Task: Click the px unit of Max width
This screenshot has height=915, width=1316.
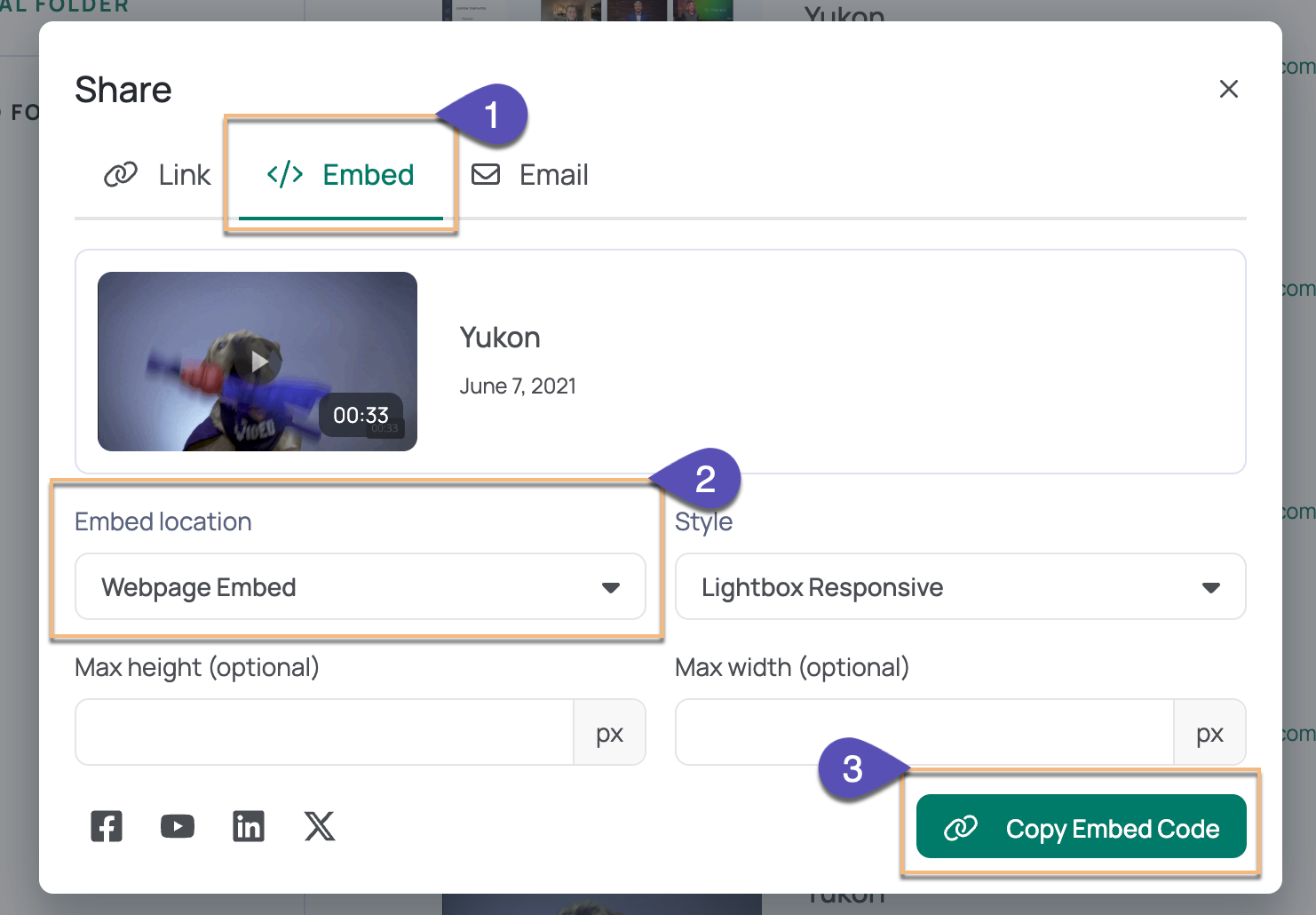Action: 1210,732
